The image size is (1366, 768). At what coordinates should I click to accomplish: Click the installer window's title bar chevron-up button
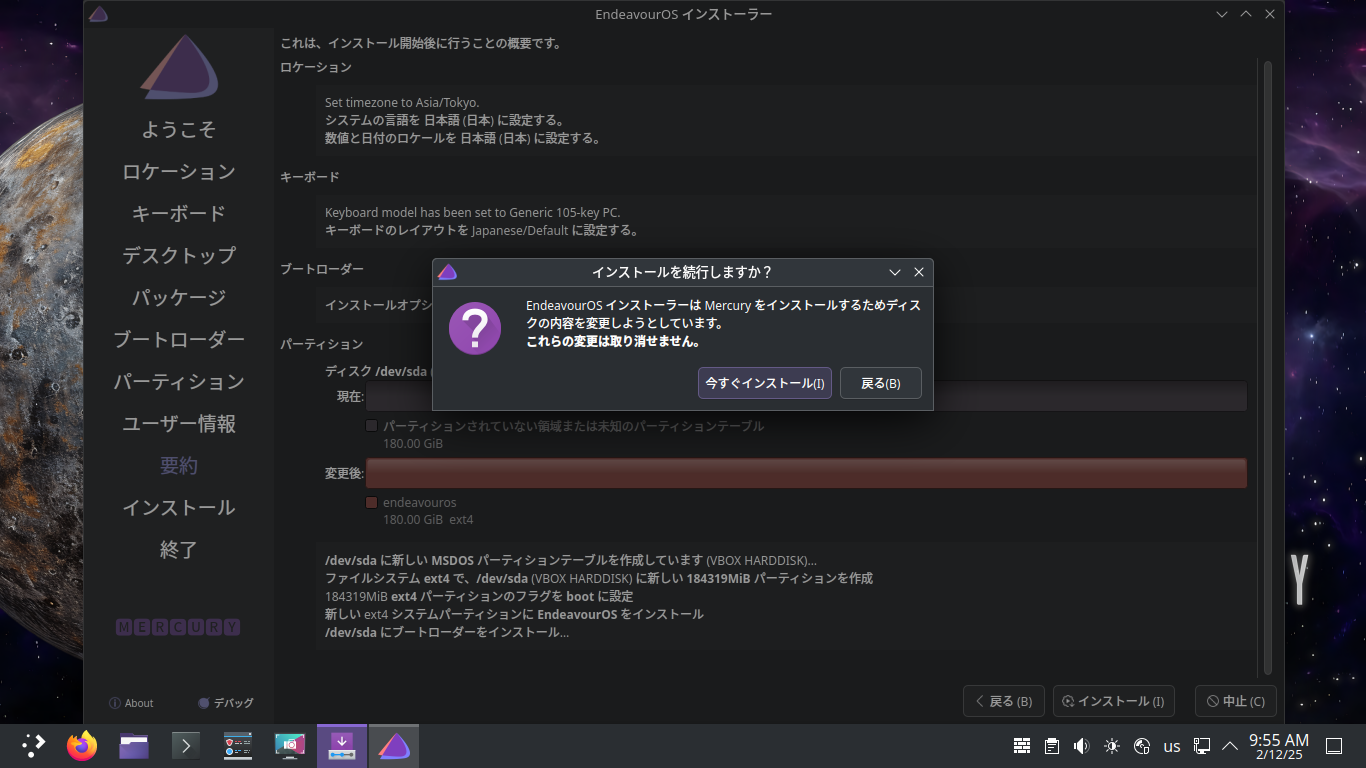click(x=1246, y=14)
